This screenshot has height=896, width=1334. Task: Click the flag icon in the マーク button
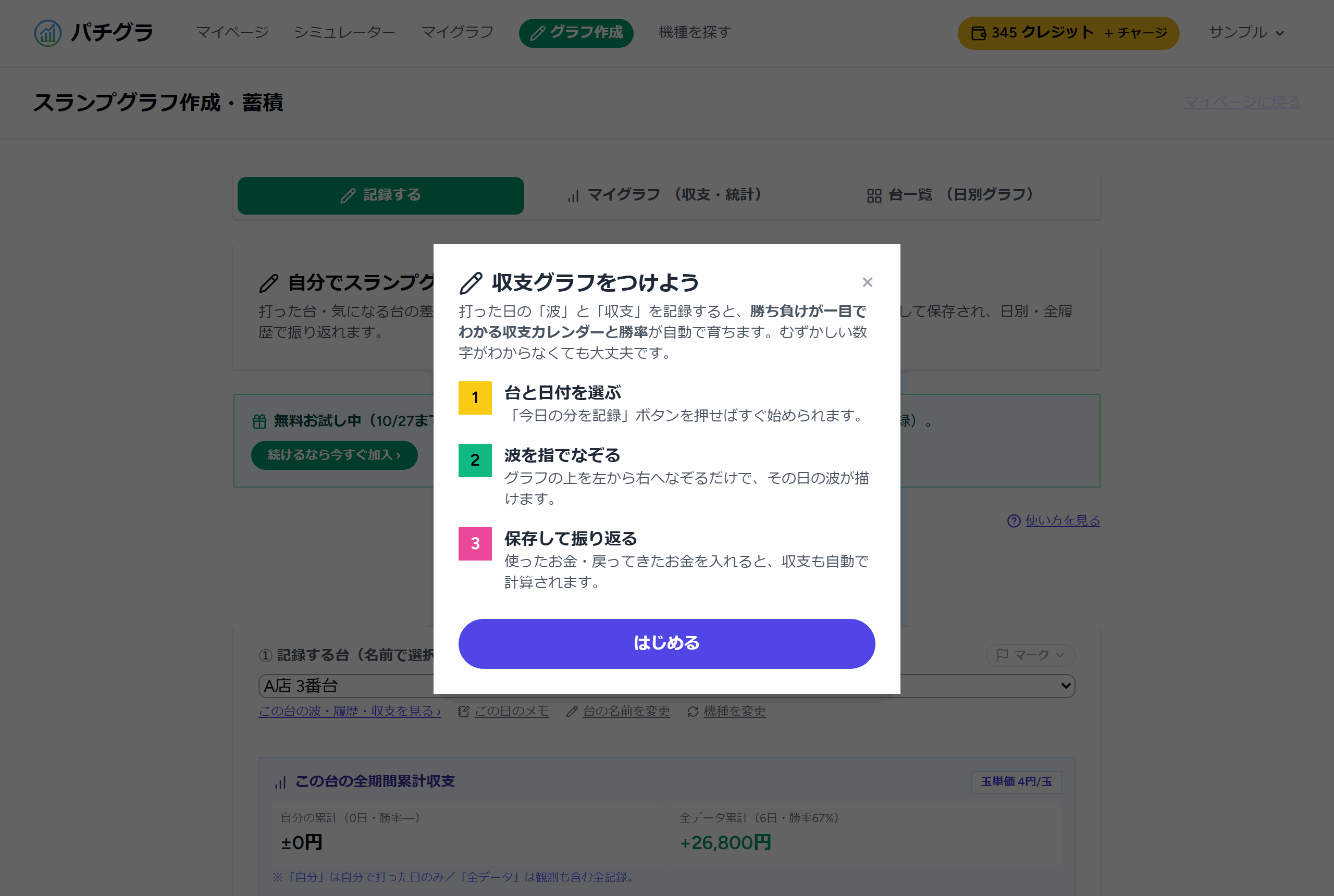(1002, 655)
